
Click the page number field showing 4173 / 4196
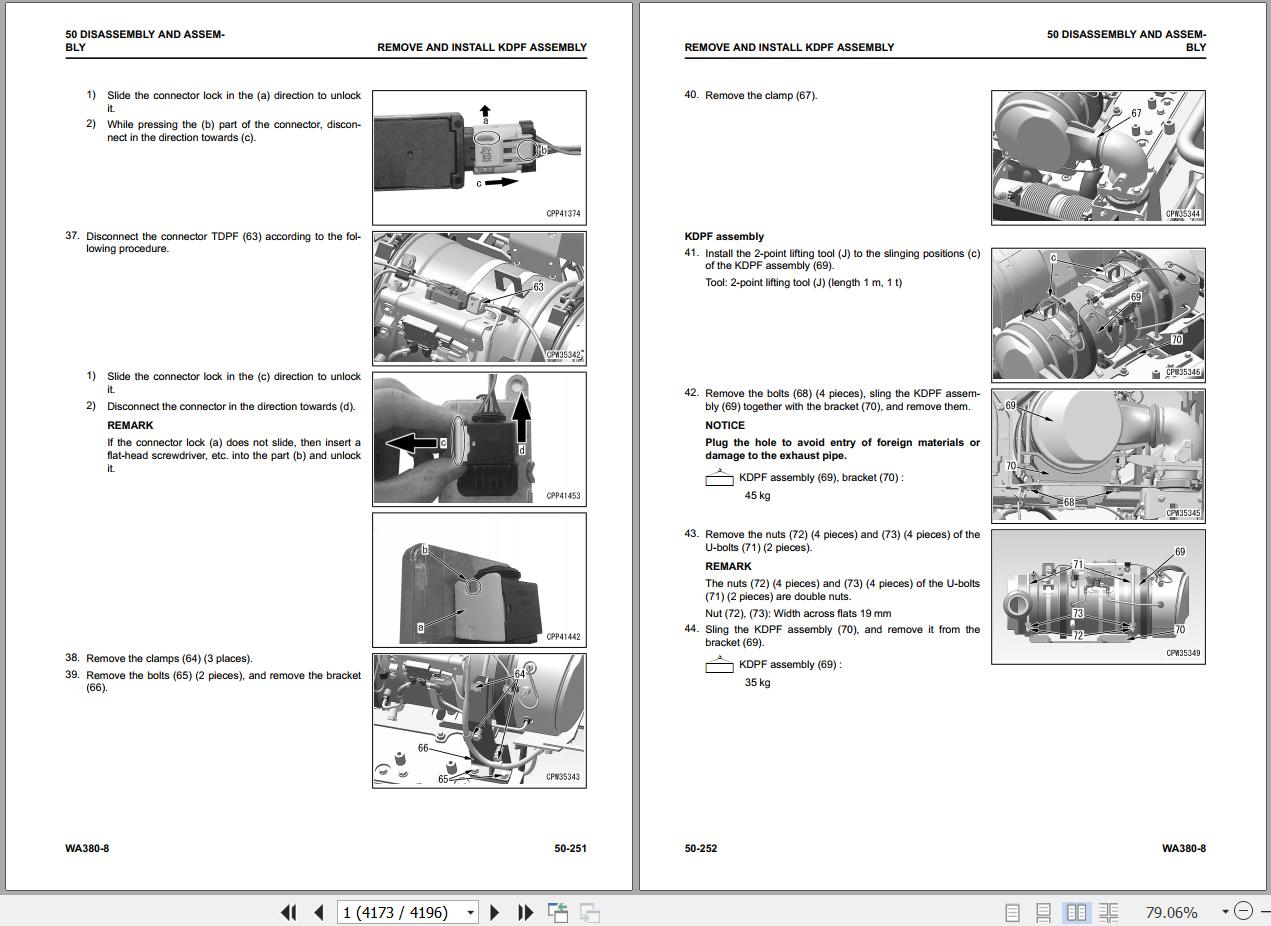click(400, 912)
